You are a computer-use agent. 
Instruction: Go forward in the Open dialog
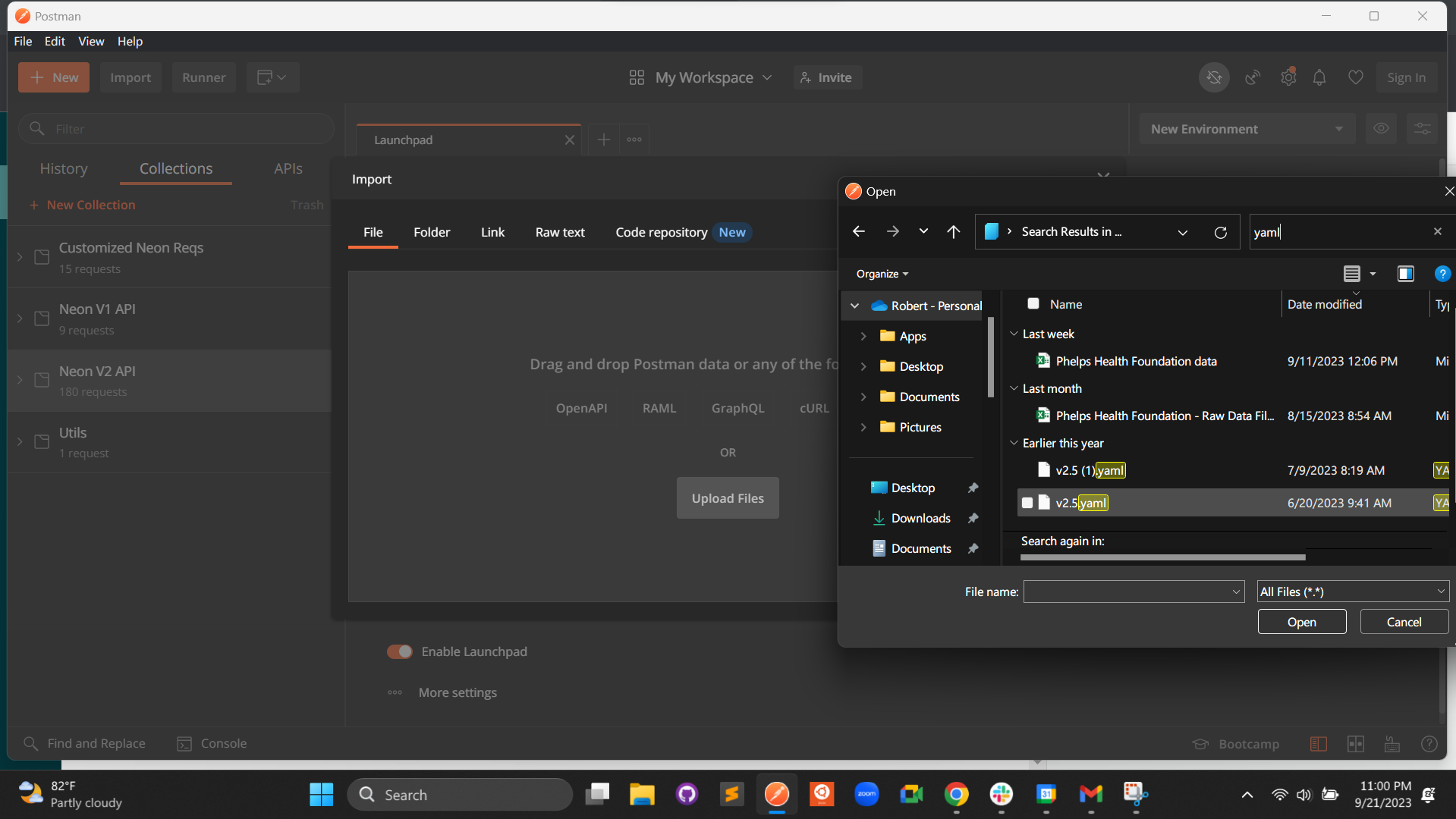tap(893, 232)
